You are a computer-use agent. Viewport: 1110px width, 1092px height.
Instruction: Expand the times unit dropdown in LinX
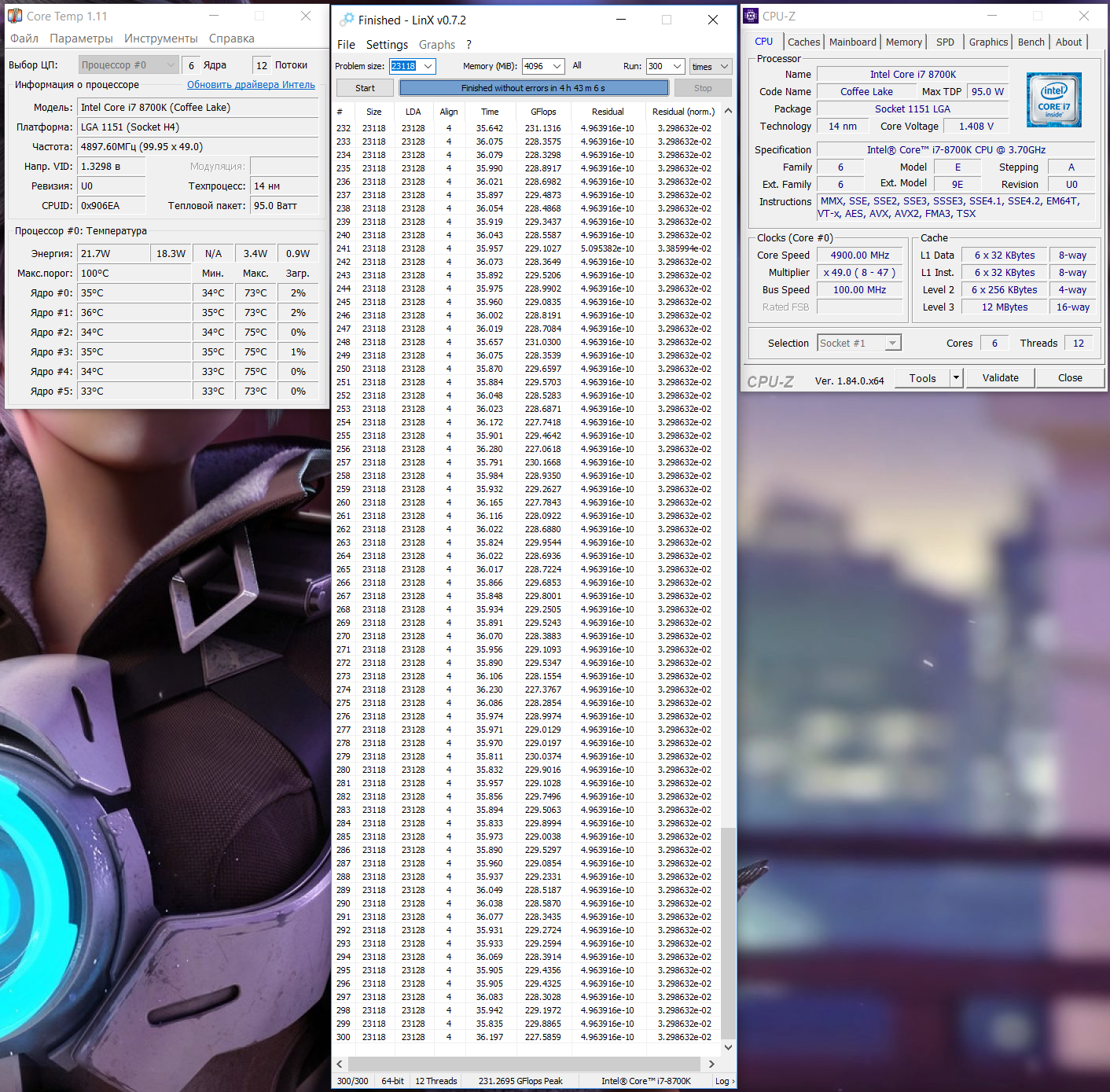pyautogui.click(x=725, y=66)
